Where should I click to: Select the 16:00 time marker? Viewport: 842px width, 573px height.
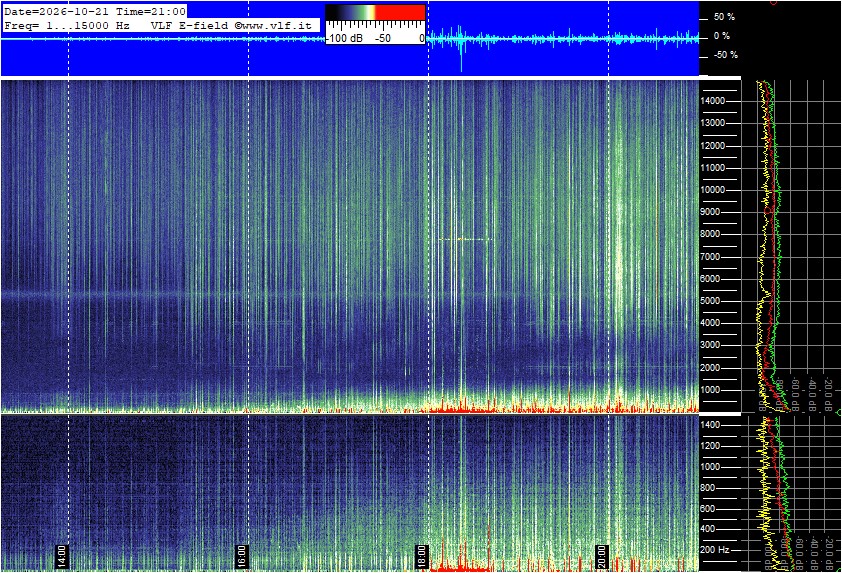242,556
